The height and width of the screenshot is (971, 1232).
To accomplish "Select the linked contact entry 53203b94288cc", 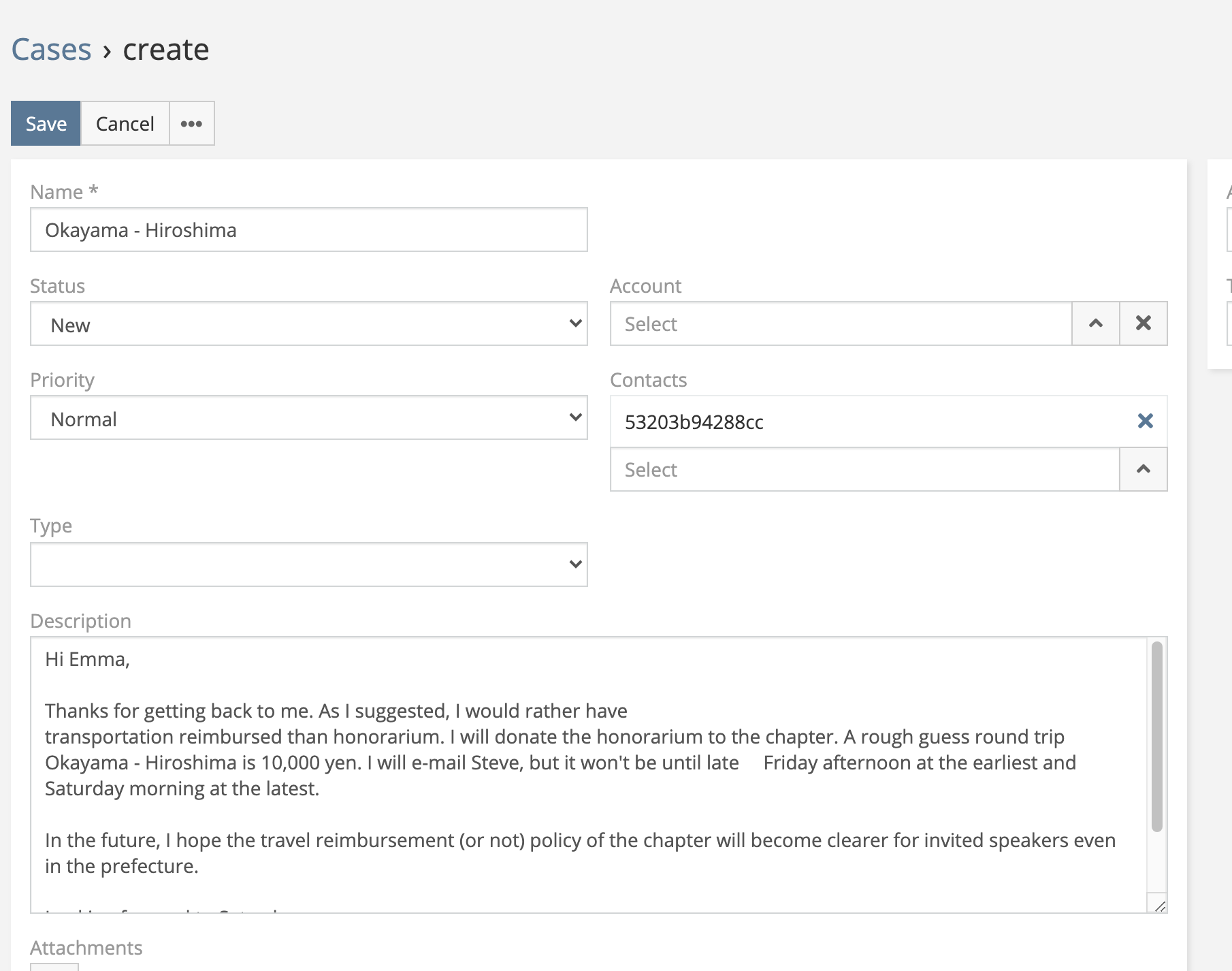I will tap(694, 422).
